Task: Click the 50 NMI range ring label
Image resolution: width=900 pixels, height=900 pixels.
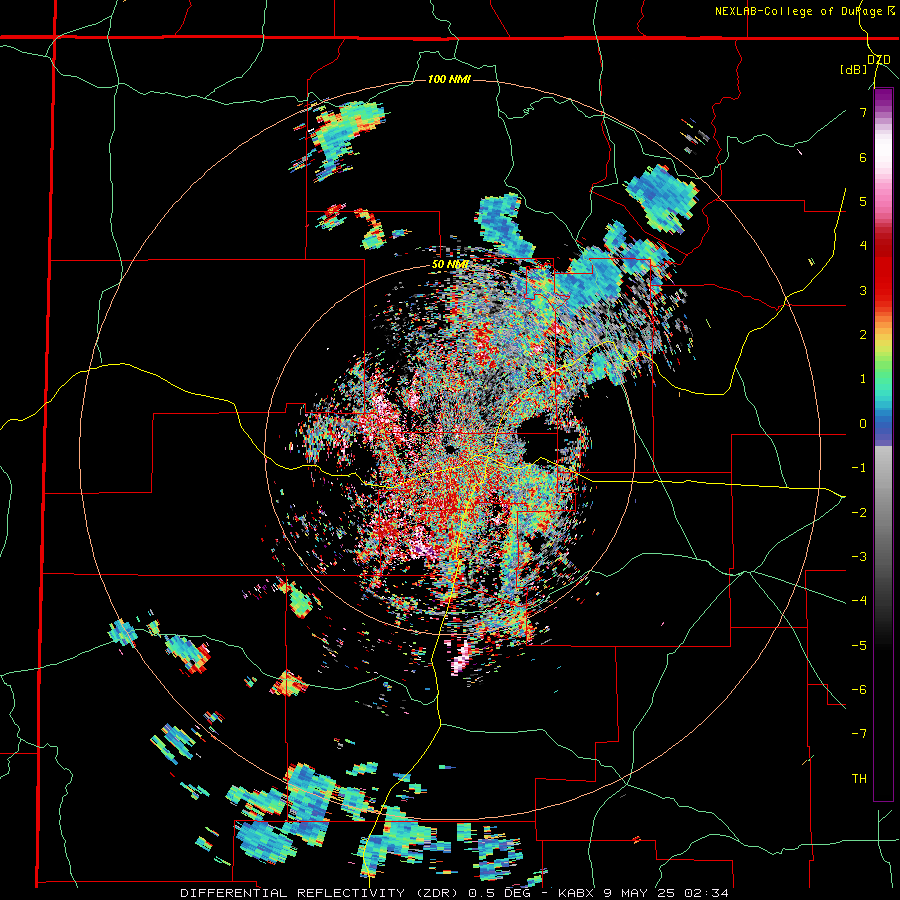Action: pyautogui.click(x=450, y=265)
